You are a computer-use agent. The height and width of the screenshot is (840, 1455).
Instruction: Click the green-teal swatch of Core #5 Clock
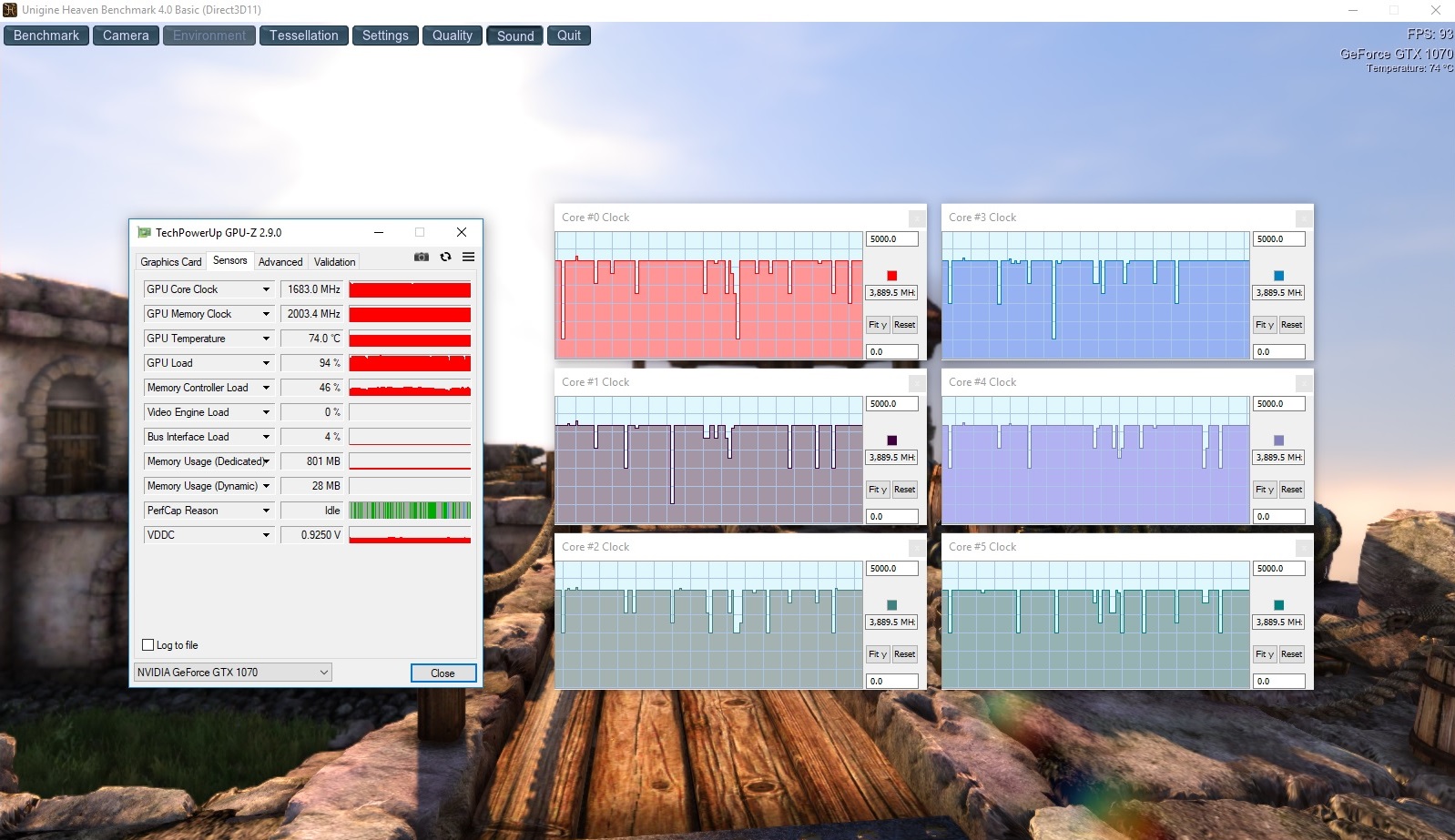[x=1278, y=605]
